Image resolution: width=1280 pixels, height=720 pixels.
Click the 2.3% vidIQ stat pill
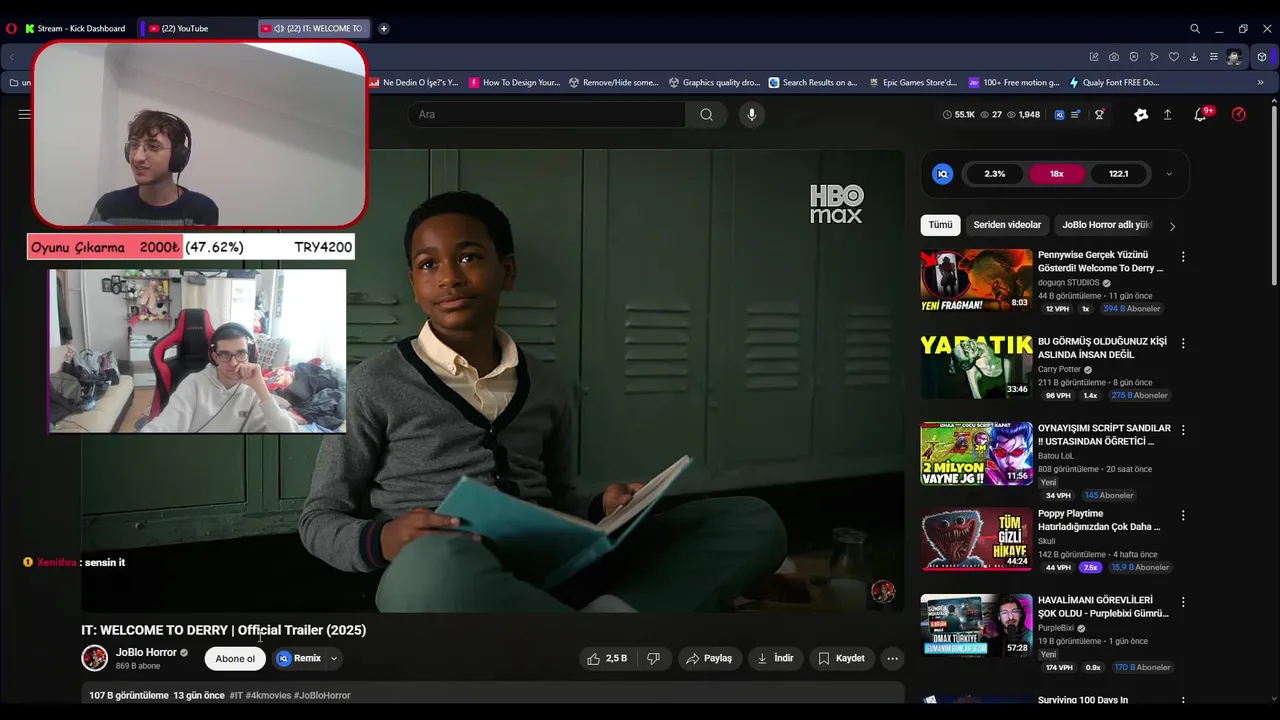(994, 174)
